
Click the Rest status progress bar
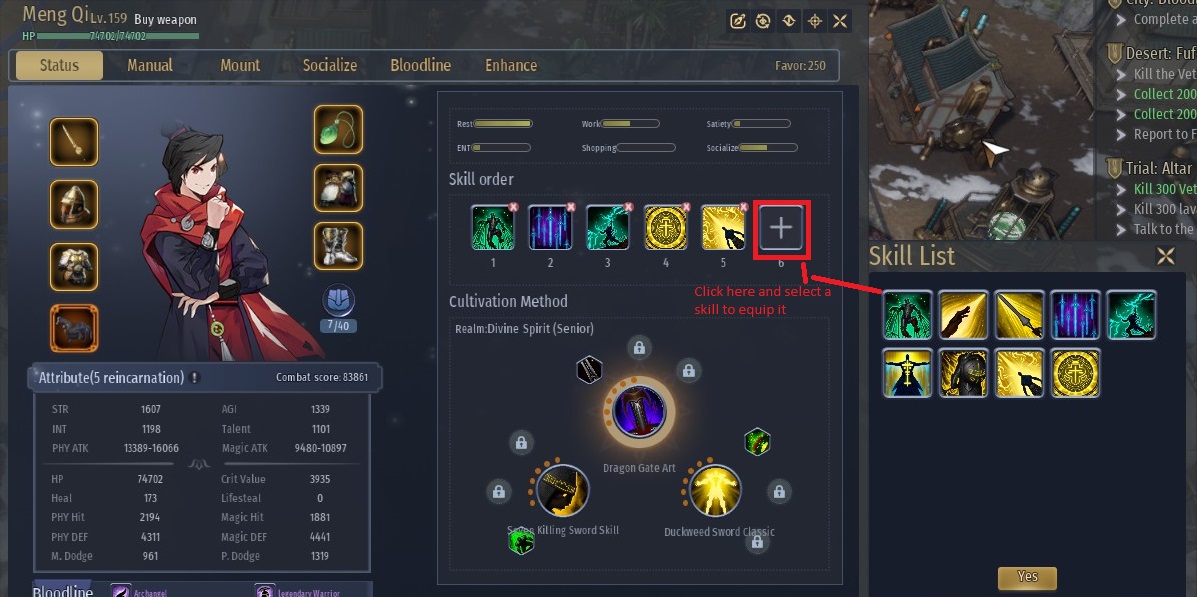point(503,124)
